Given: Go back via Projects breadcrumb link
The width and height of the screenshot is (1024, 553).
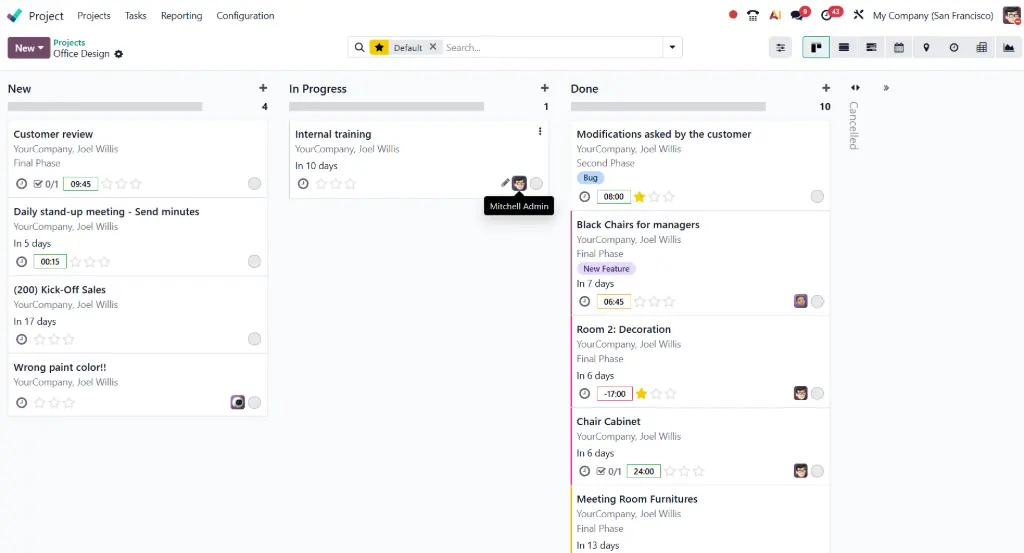Looking at the screenshot, I should point(69,42).
